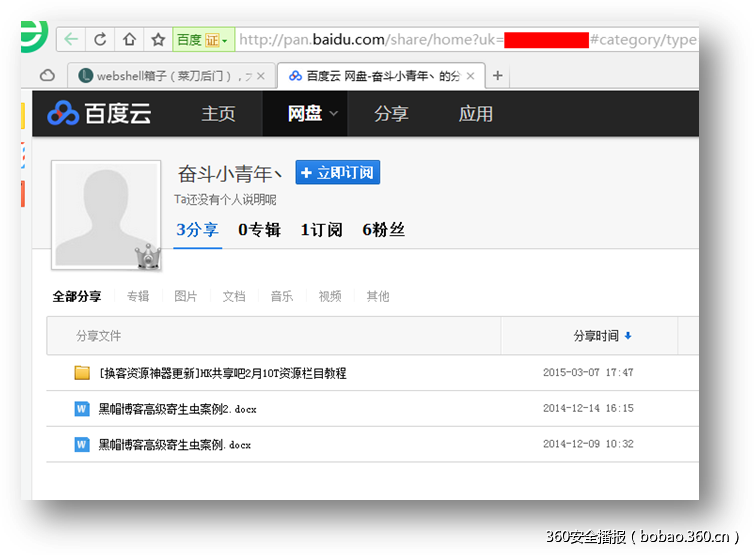The image size is (754, 555).
Task: Click the date 2014-12-14 16:15
Action: [588, 408]
